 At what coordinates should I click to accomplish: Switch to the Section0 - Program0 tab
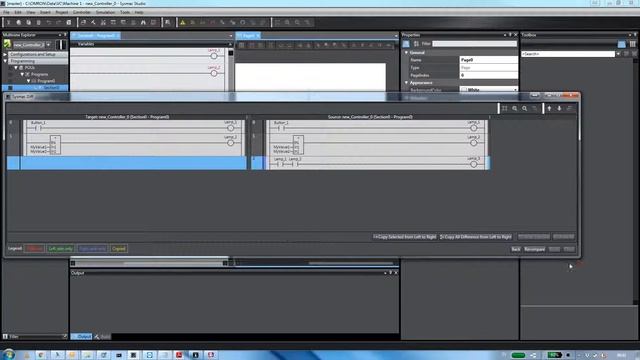tap(96, 36)
